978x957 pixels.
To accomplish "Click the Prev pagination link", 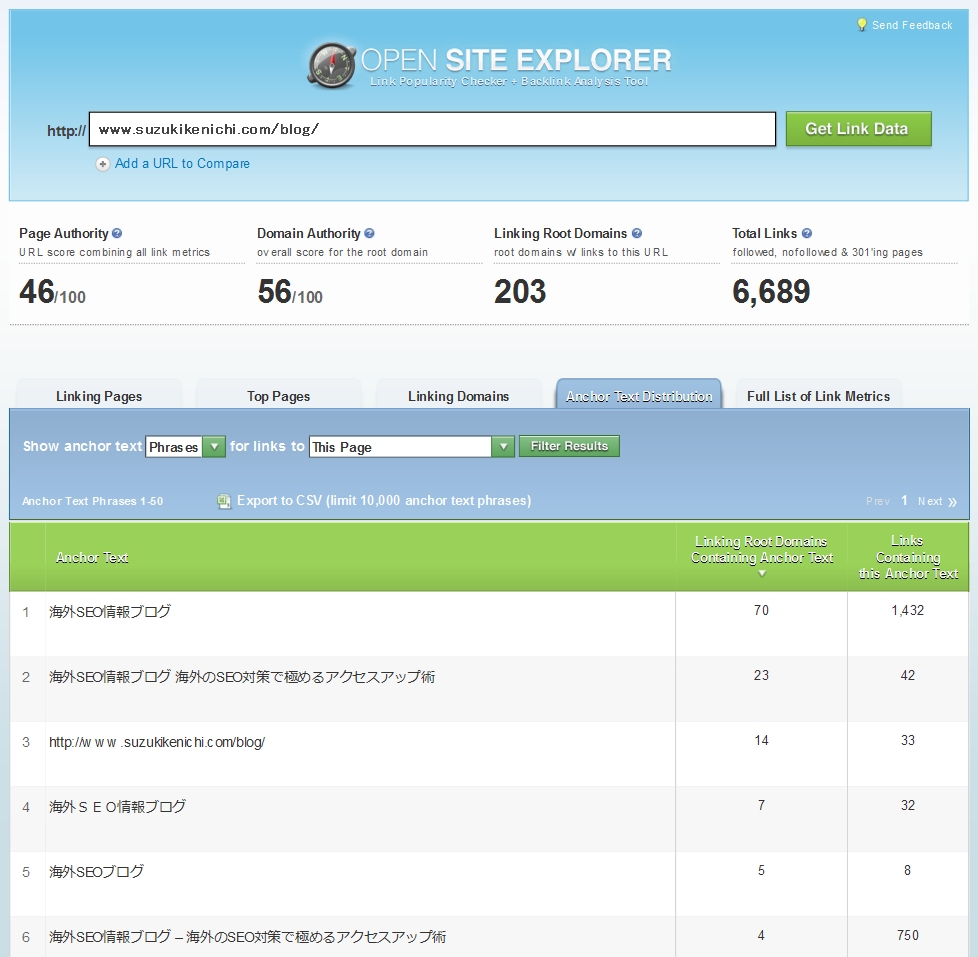I will point(878,501).
